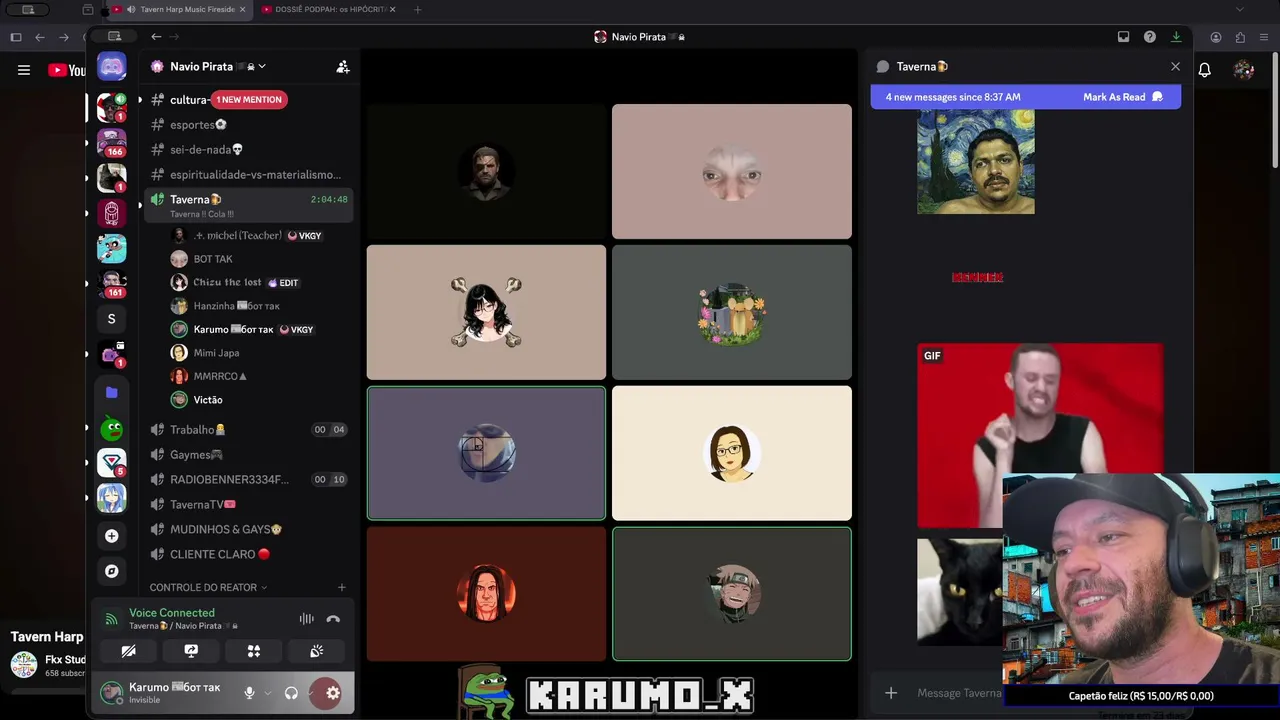The image size is (1280, 720).
Task: Open Discord help question mark
Action: pos(1150,37)
